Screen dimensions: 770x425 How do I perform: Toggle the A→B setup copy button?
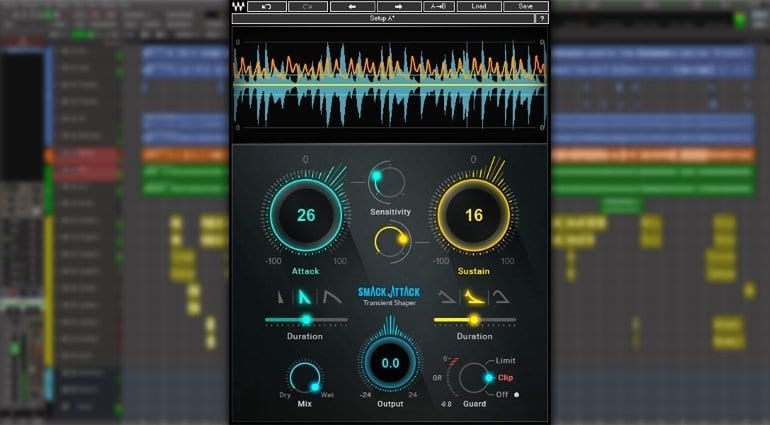click(x=438, y=6)
